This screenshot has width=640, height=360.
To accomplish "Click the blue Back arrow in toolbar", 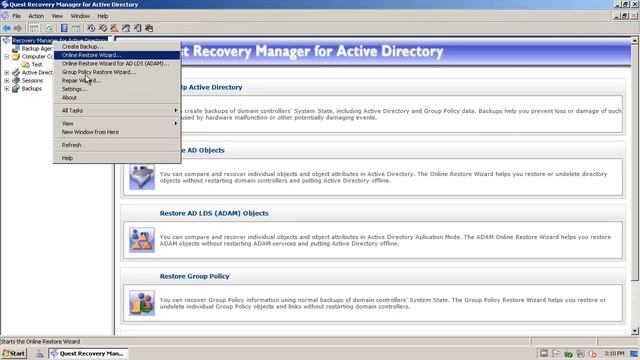I will coord(7,28).
